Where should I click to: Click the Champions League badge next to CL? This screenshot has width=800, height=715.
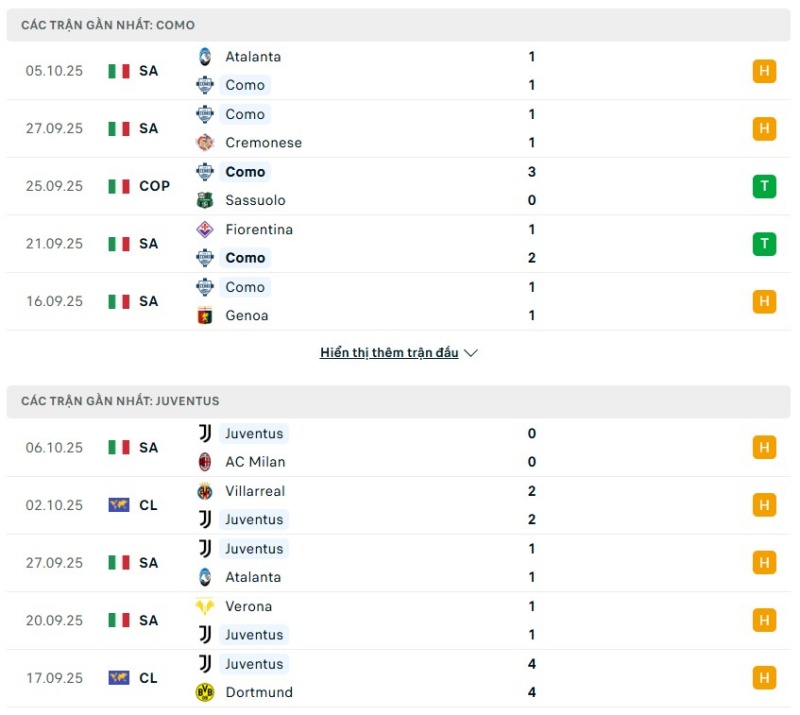[x=118, y=505]
